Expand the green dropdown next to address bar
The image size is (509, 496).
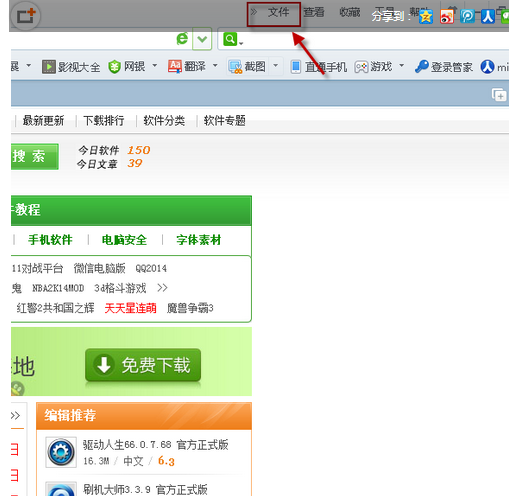(202, 39)
